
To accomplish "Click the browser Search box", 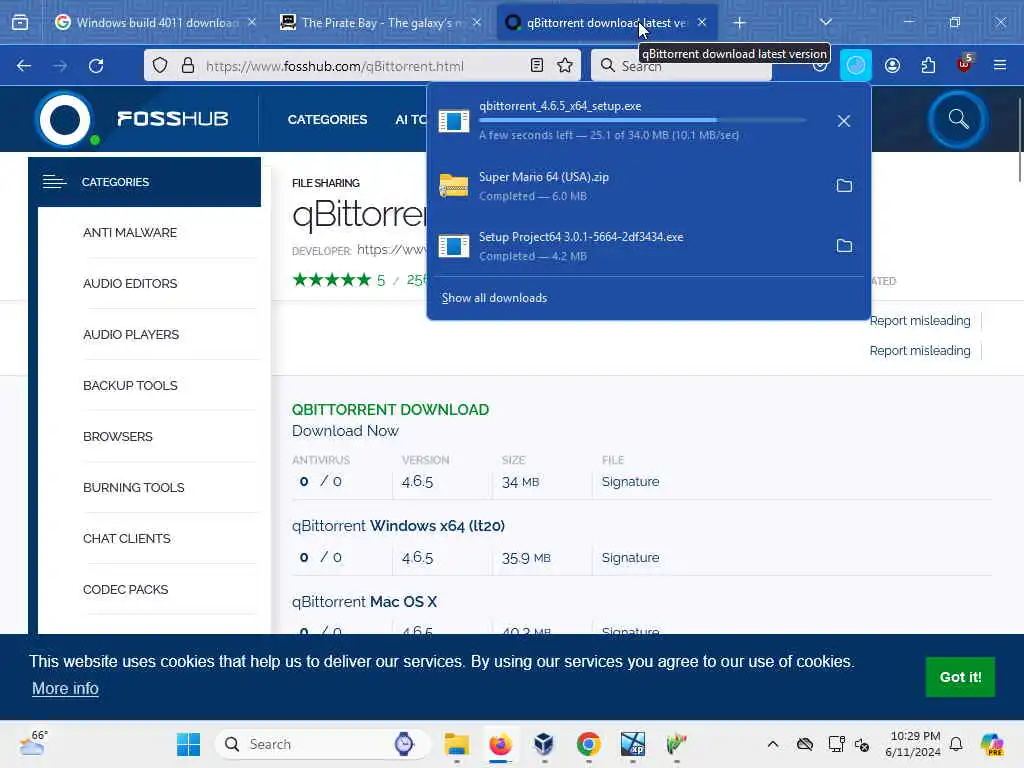I will (x=681, y=66).
